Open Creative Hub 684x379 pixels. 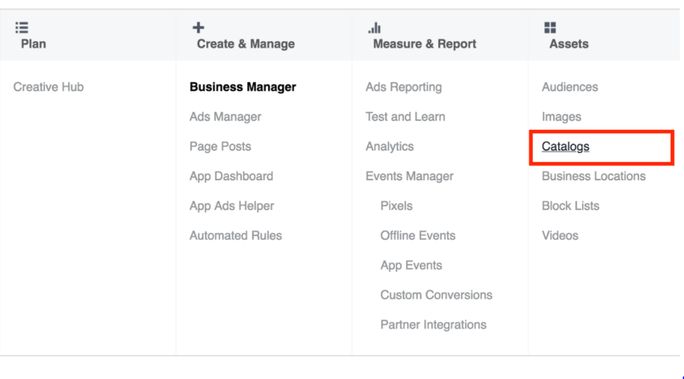(48, 87)
